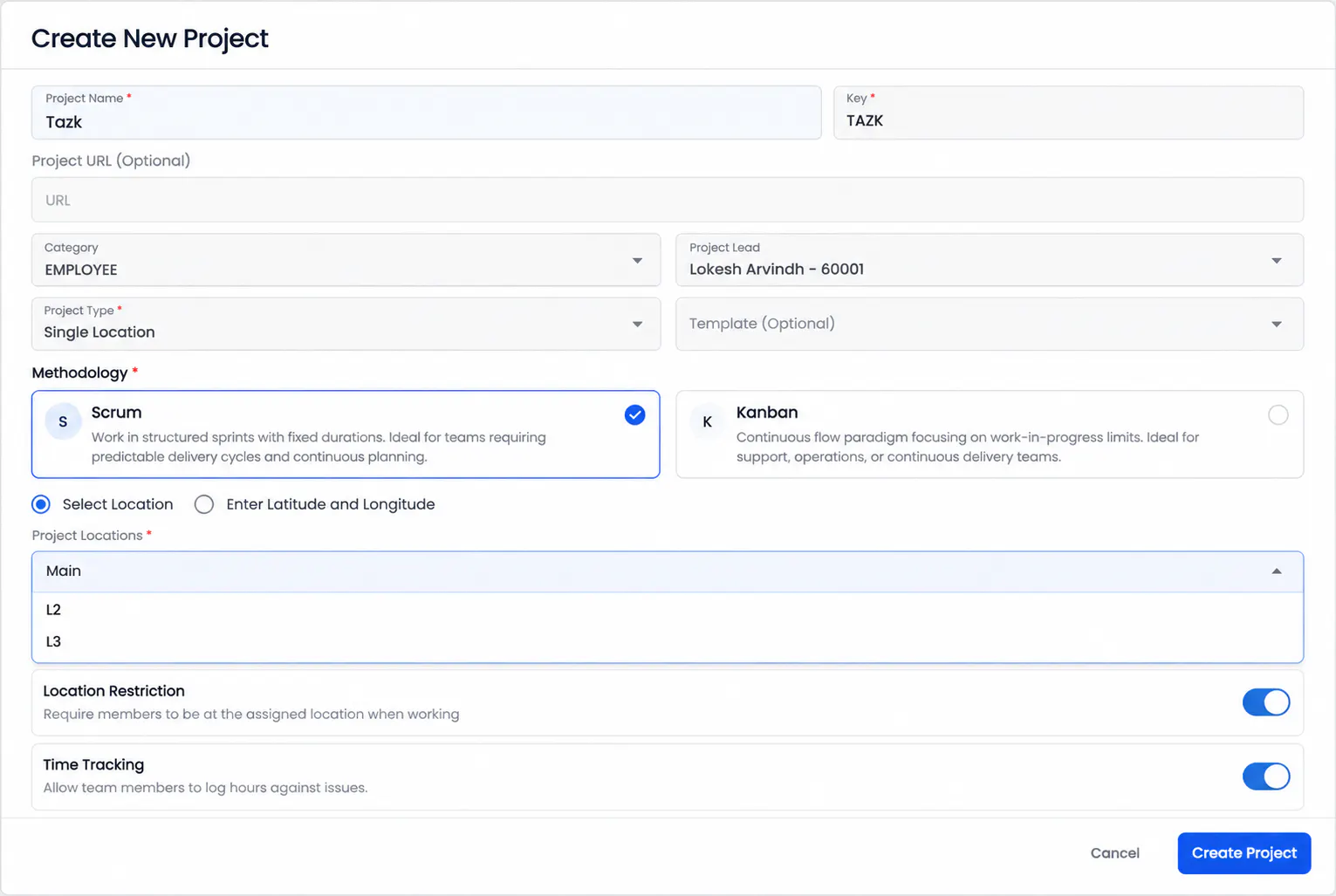Disable the Location Restriction toggle
Image resolution: width=1336 pixels, height=896 pixels.
[x=1266, y=702]
